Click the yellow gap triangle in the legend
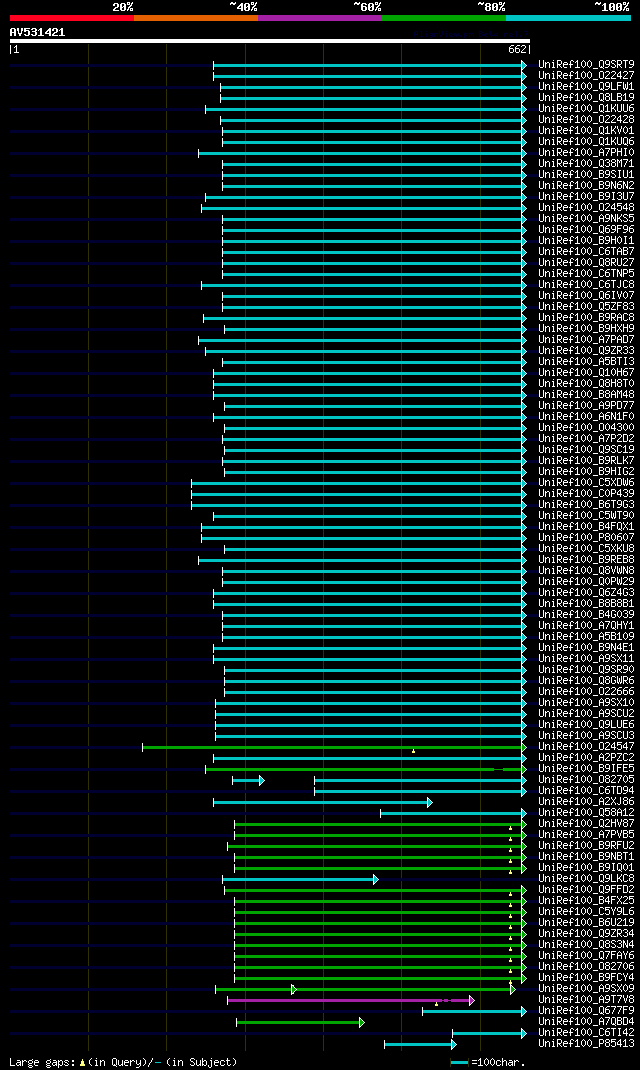This screenshot has height=1070, width=640. [x=83, y=1062]
